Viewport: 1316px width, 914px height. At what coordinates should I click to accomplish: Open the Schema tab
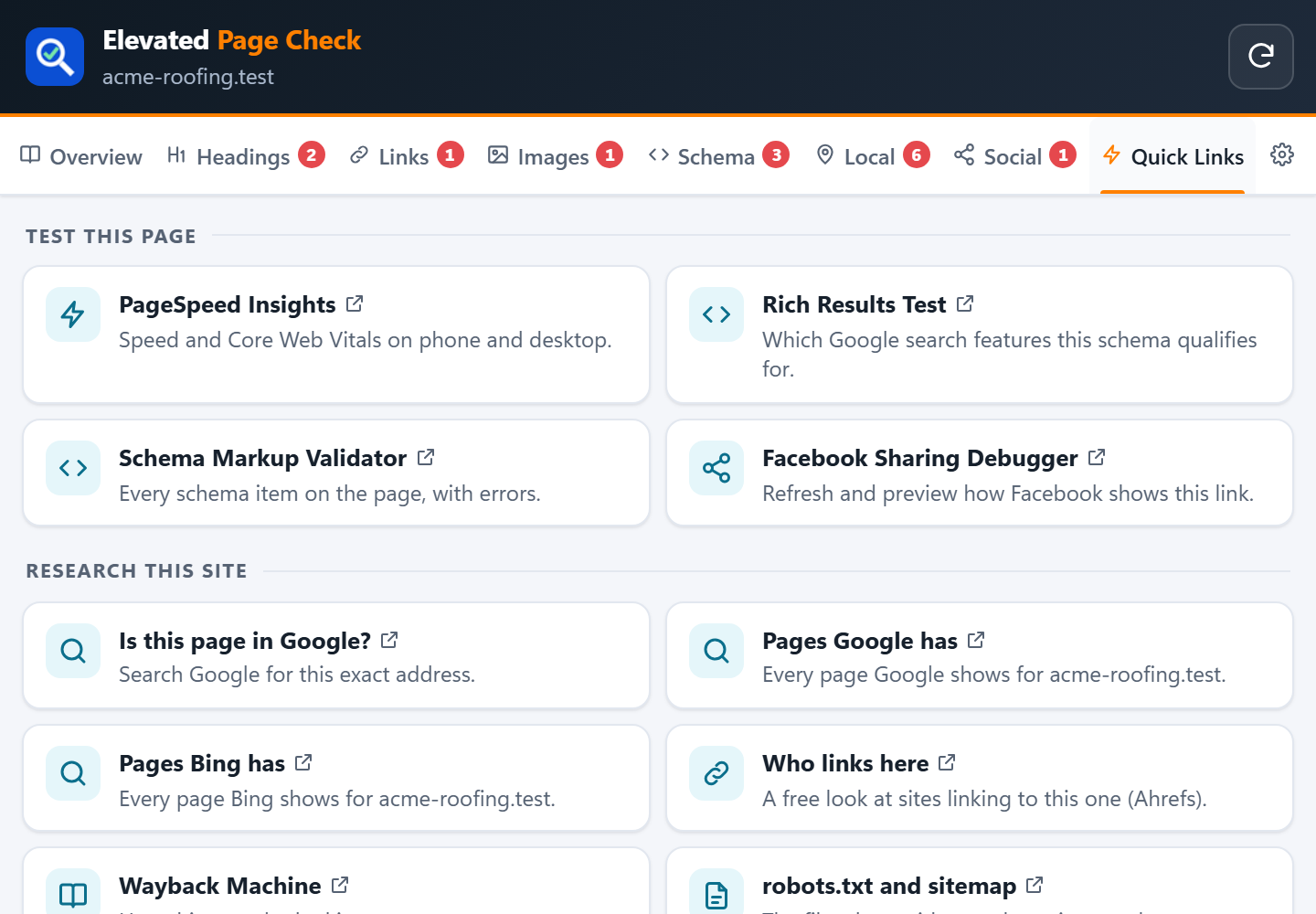click(718, 156)
